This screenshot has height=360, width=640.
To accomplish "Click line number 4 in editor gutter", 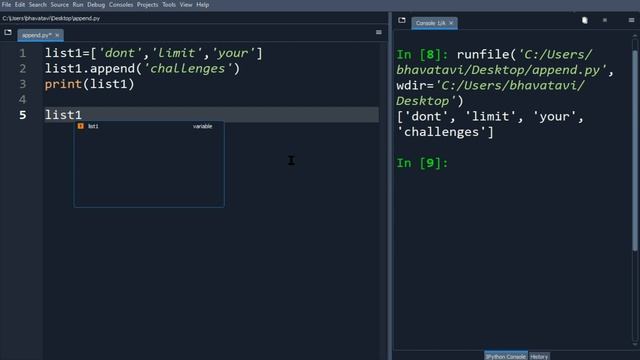I will [x=22, y=100].
